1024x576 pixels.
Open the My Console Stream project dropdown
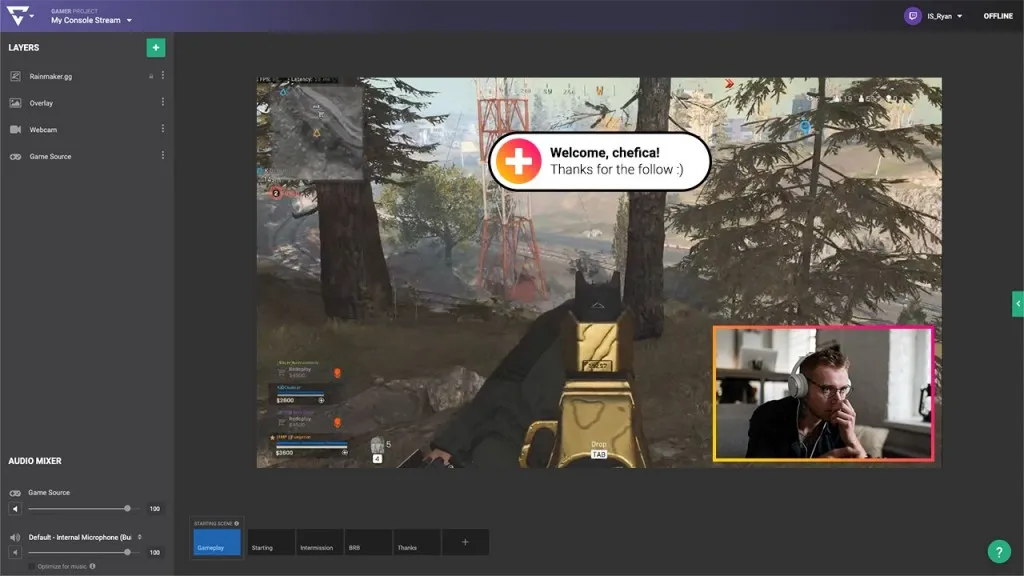tap(91, 20)
